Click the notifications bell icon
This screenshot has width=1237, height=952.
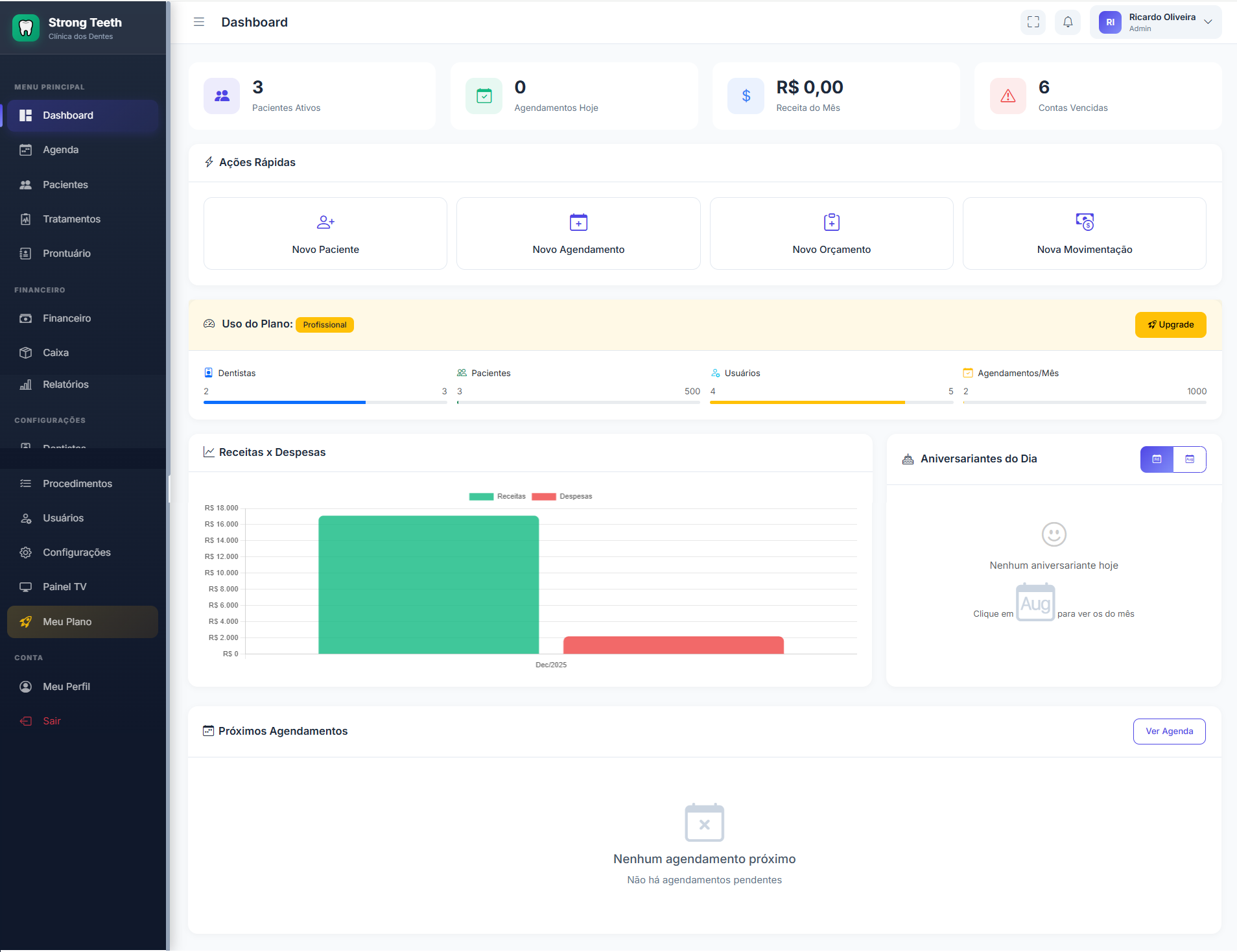(1068, 21)
